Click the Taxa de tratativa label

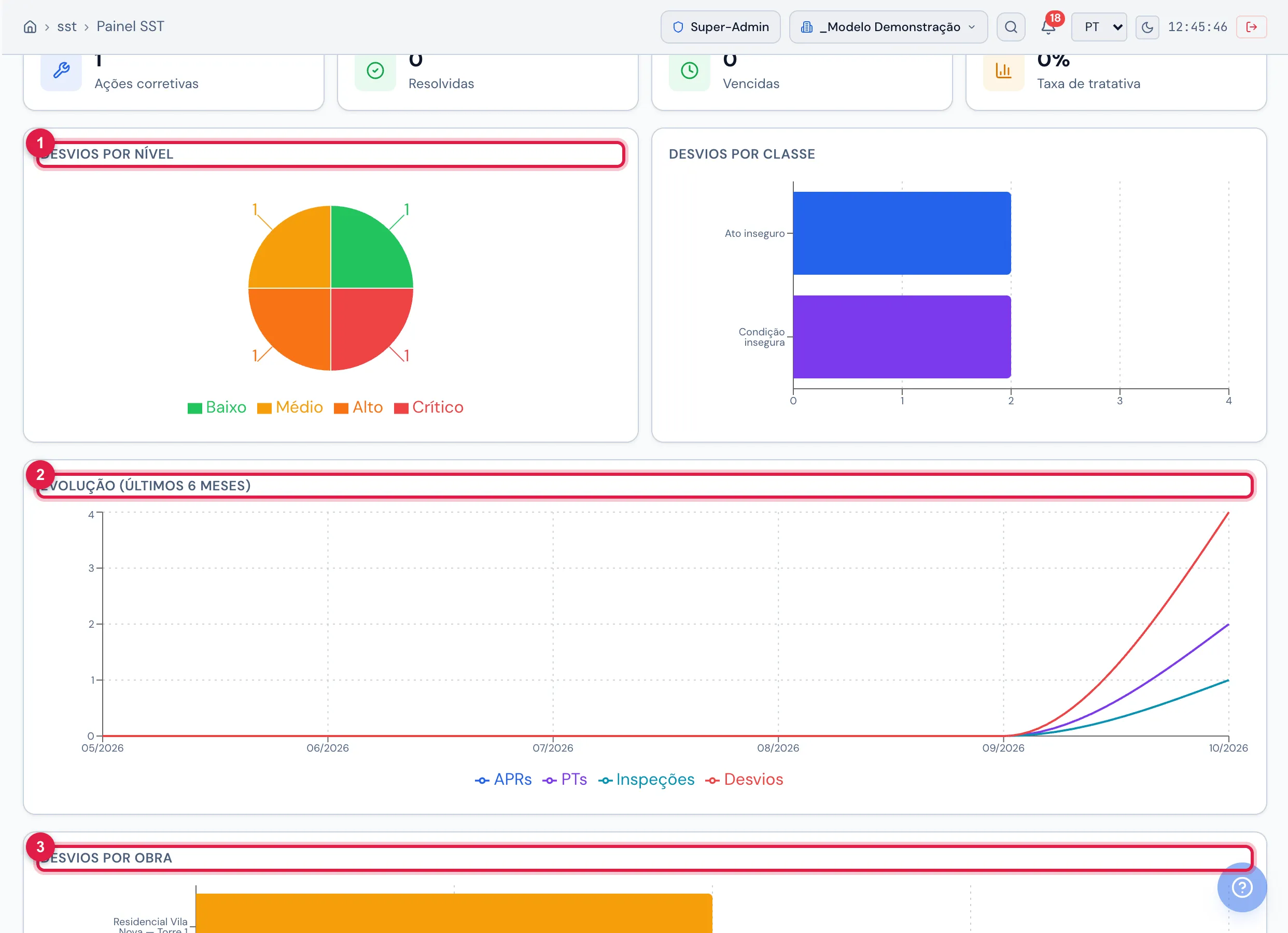[1089, 83]
